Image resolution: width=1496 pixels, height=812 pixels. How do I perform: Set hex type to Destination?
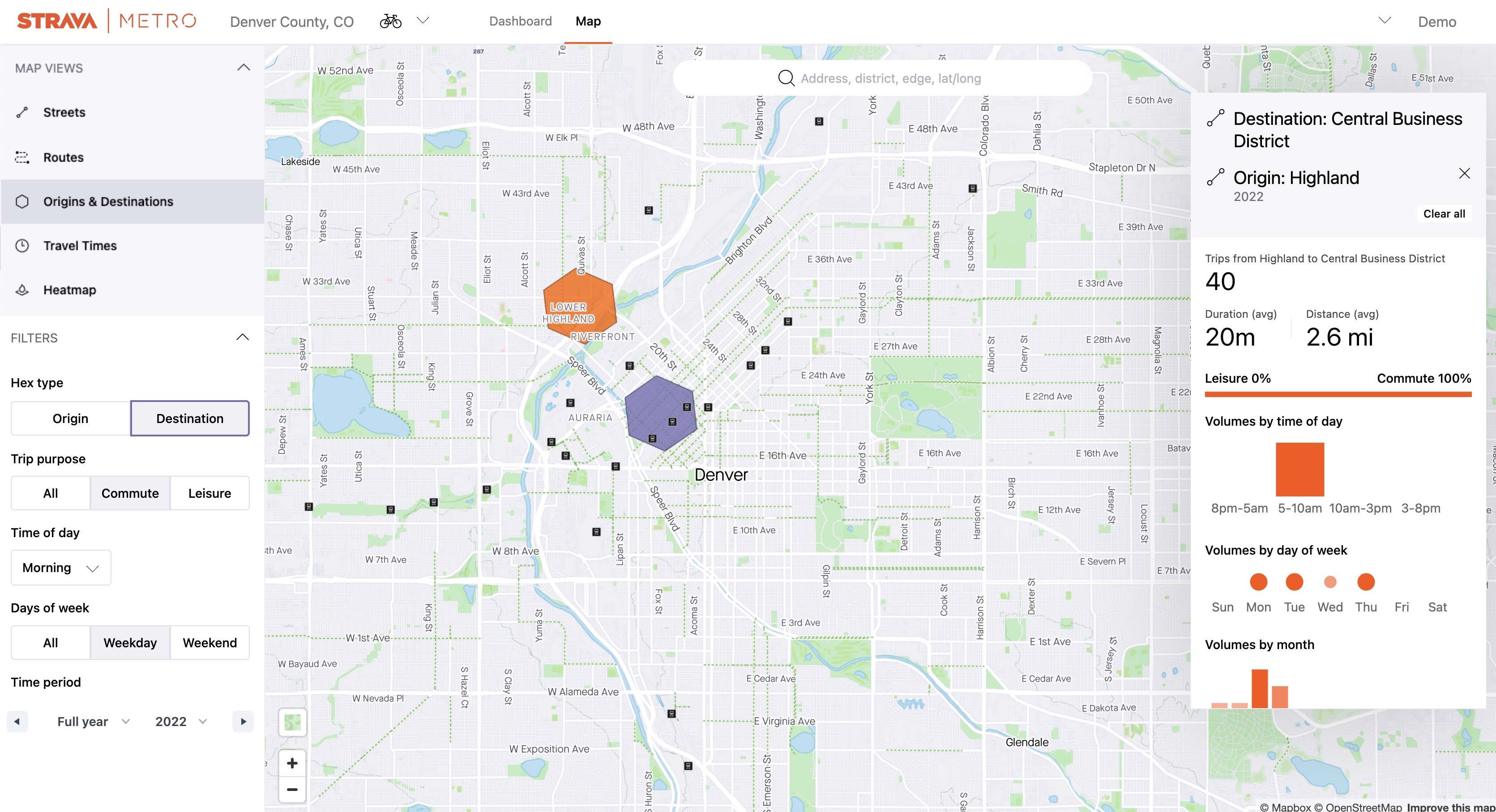click(x=190, y=418)
